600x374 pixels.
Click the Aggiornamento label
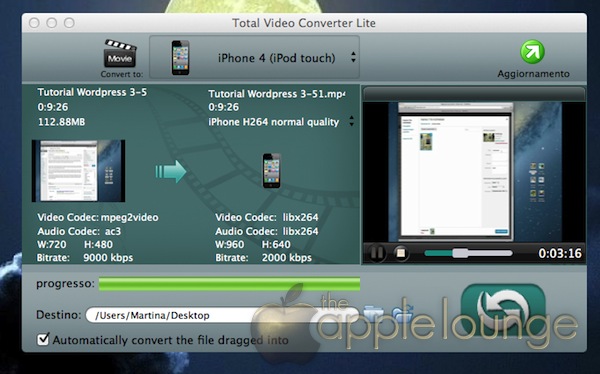[533, 74]
